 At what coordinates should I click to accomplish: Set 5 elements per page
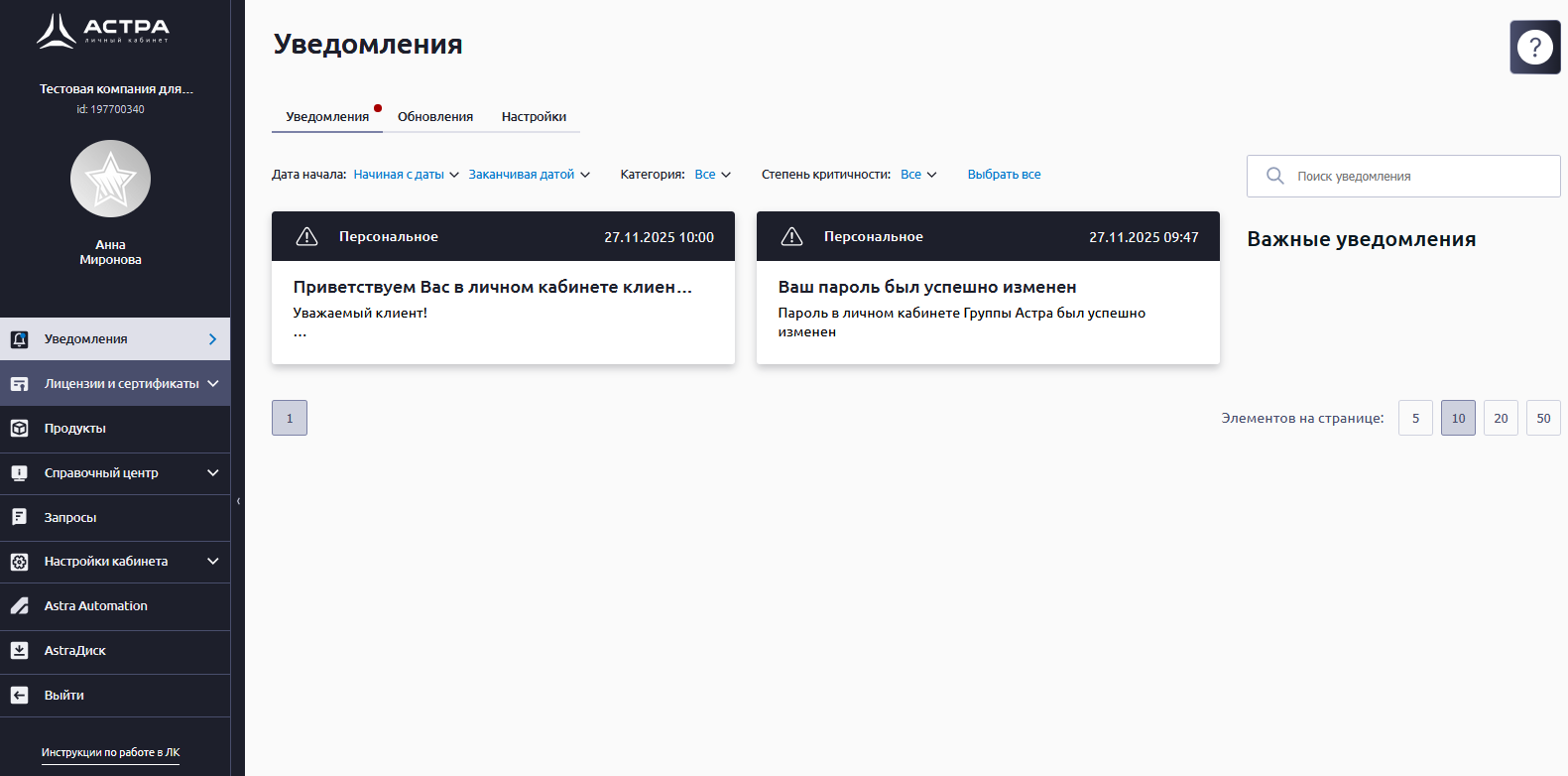point(1415,418)
